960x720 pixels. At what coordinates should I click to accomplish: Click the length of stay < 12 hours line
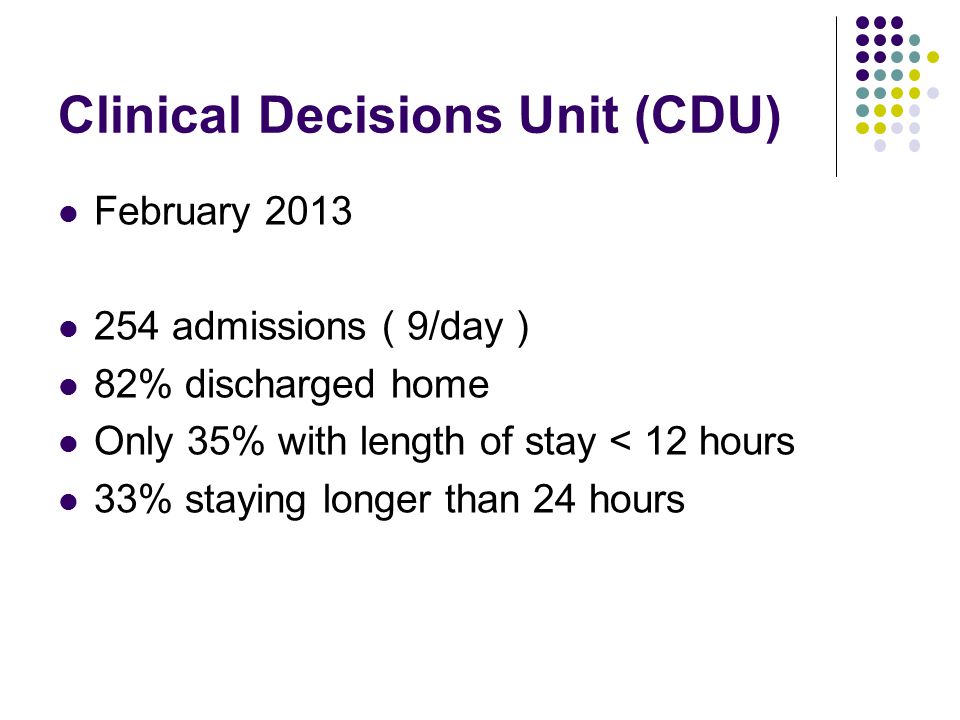click(444, 442)
